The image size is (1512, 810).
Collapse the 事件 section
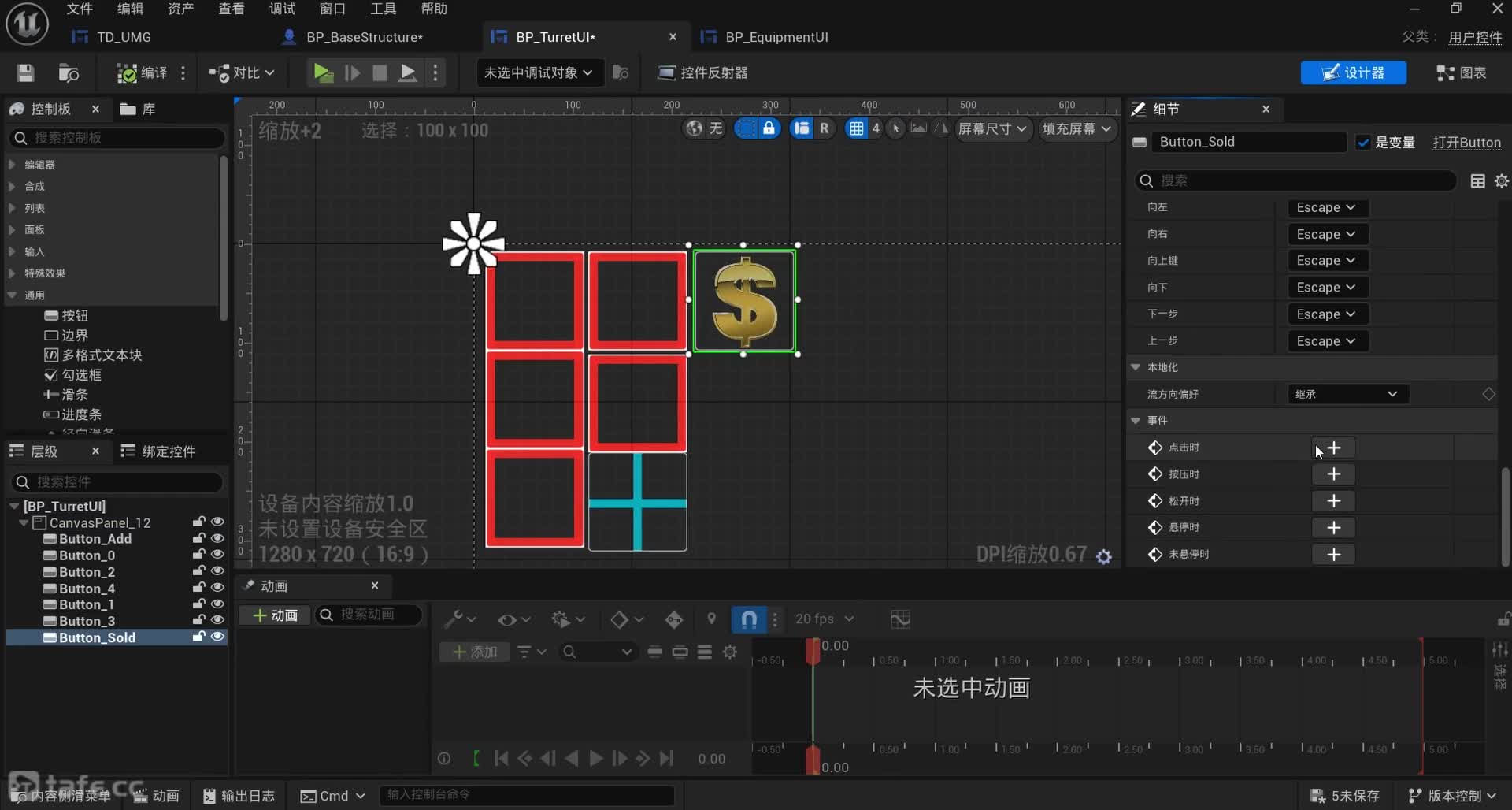(x=1136, y=421)
